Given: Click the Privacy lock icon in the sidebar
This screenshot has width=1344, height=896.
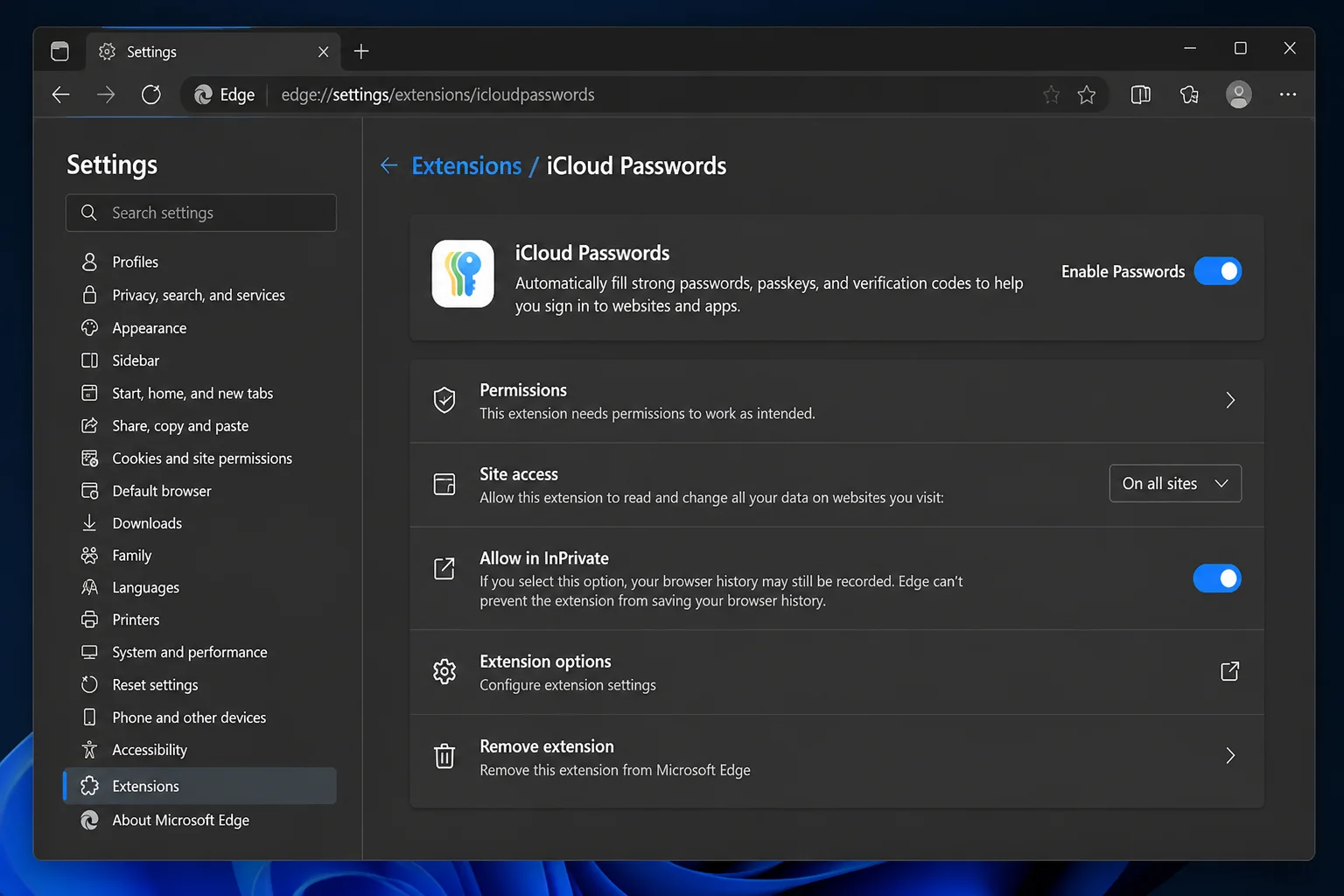Looking at the screenshot, I should coord(89,295).
